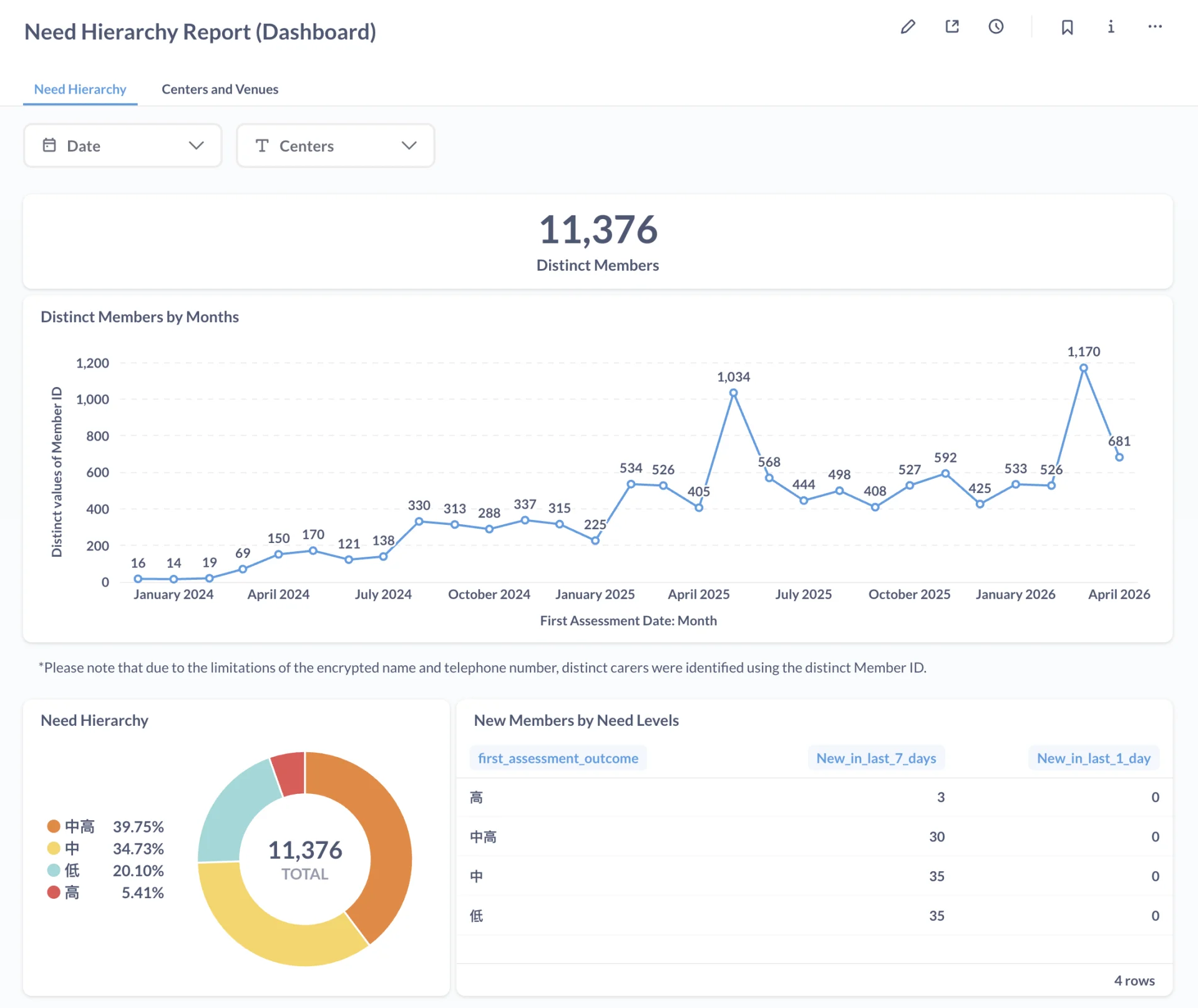Click the Distinct values of Member ID axis label
The height and width of the screenshot is (1008, 1198).
coord(57,472)
